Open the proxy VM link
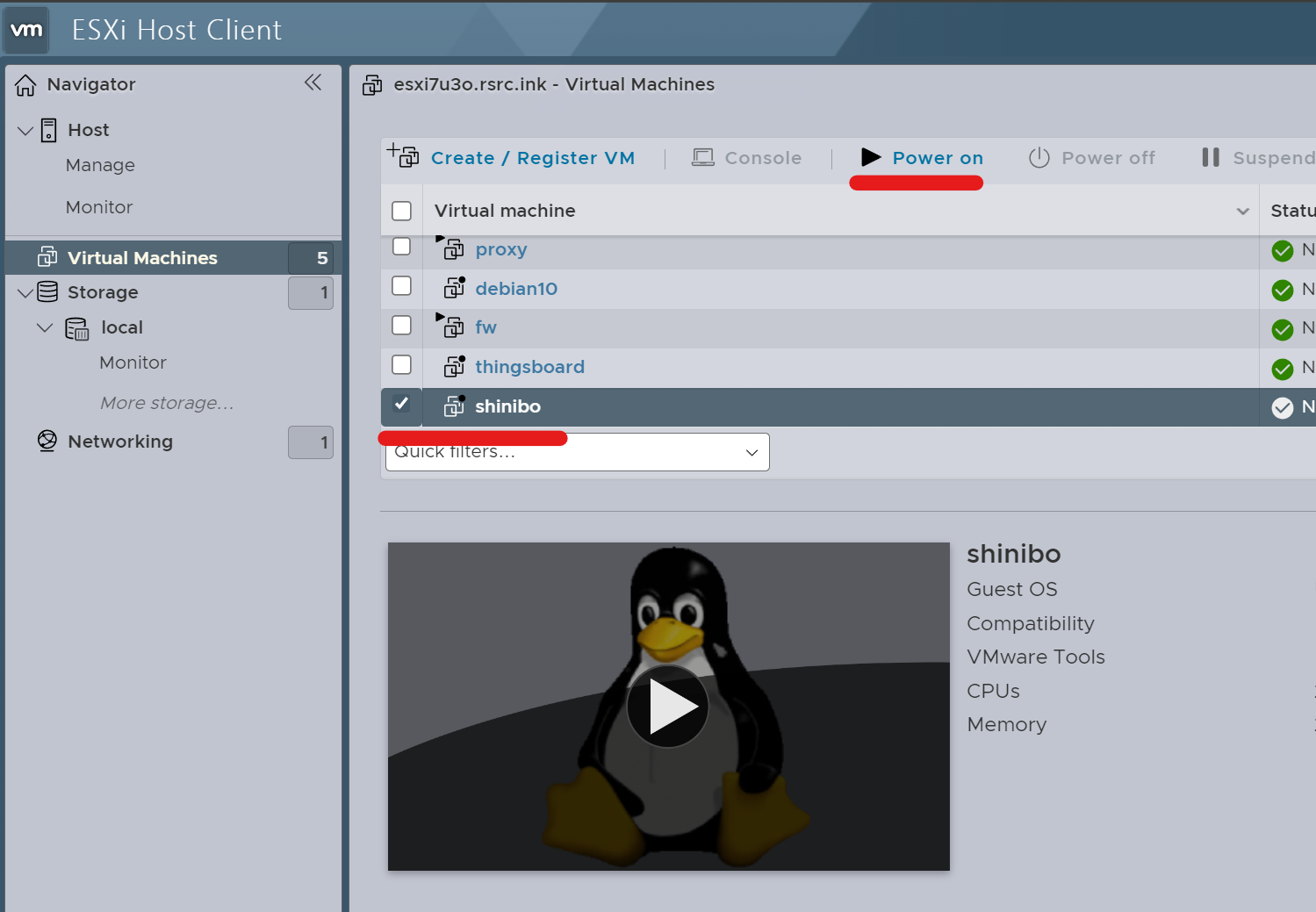This screenshot has width=1316, height=912. (501, 249)
